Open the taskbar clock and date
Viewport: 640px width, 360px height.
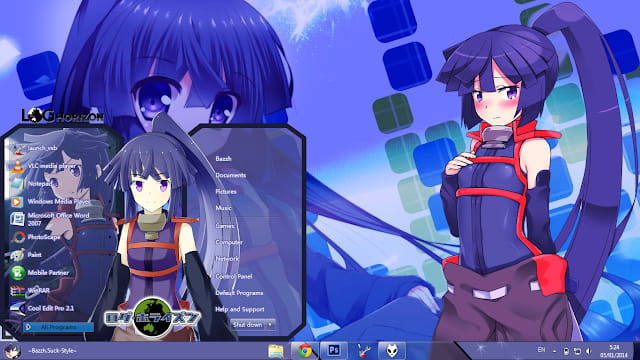pyautogui.click(x=613, y=351)
